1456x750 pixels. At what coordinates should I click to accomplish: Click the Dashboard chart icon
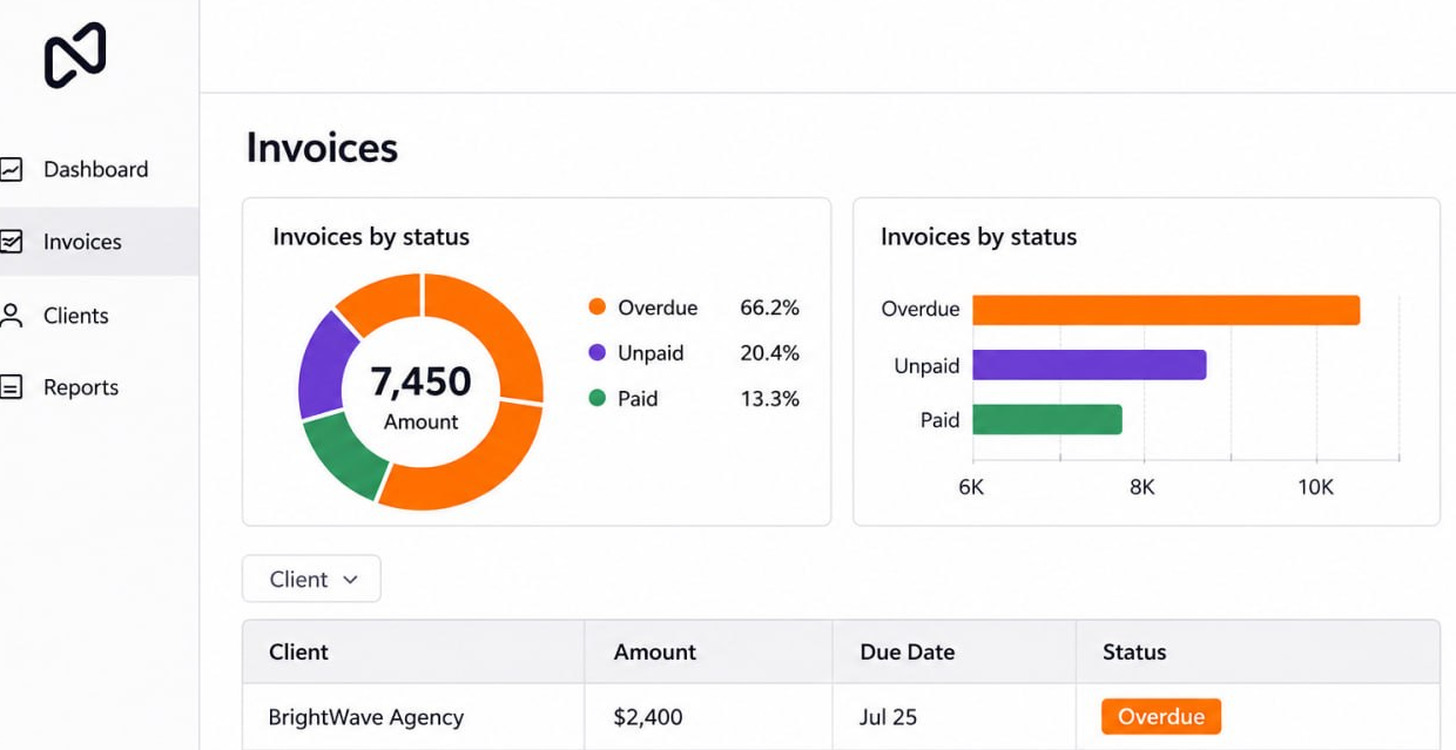(11, 170)
